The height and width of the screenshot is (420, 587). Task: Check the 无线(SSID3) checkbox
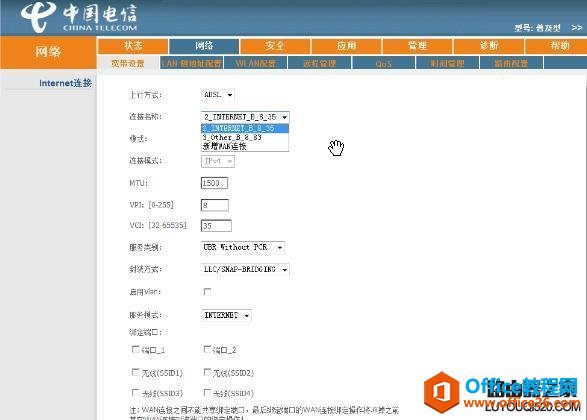[x=136, y=392]
